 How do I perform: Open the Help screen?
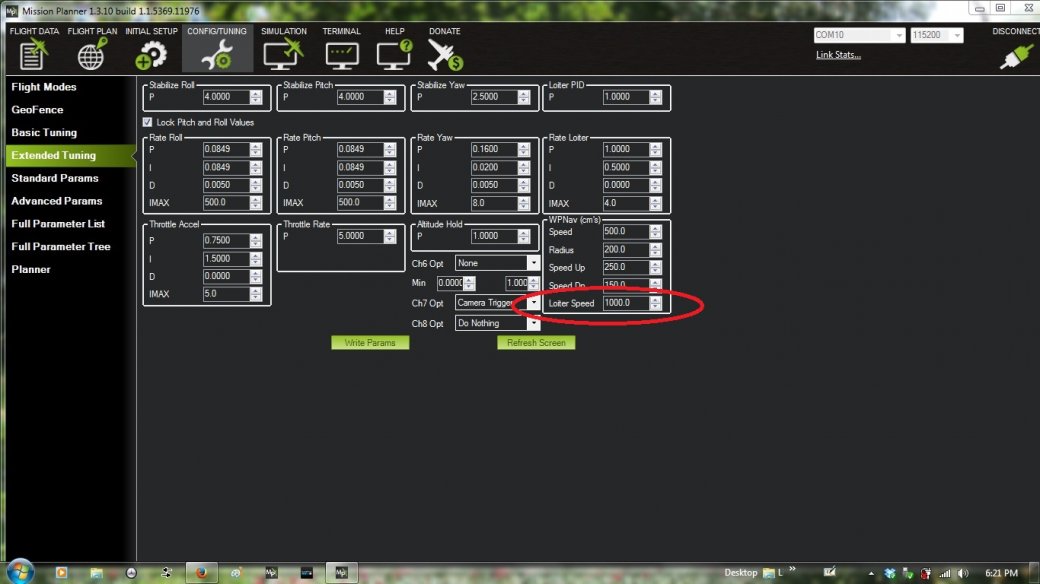pyautogui.click(x=394, y=52)
